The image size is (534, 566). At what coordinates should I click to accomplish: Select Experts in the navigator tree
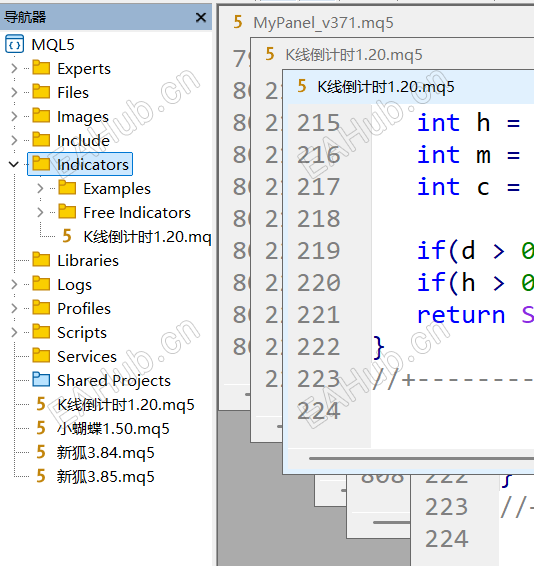pos(84,69)
